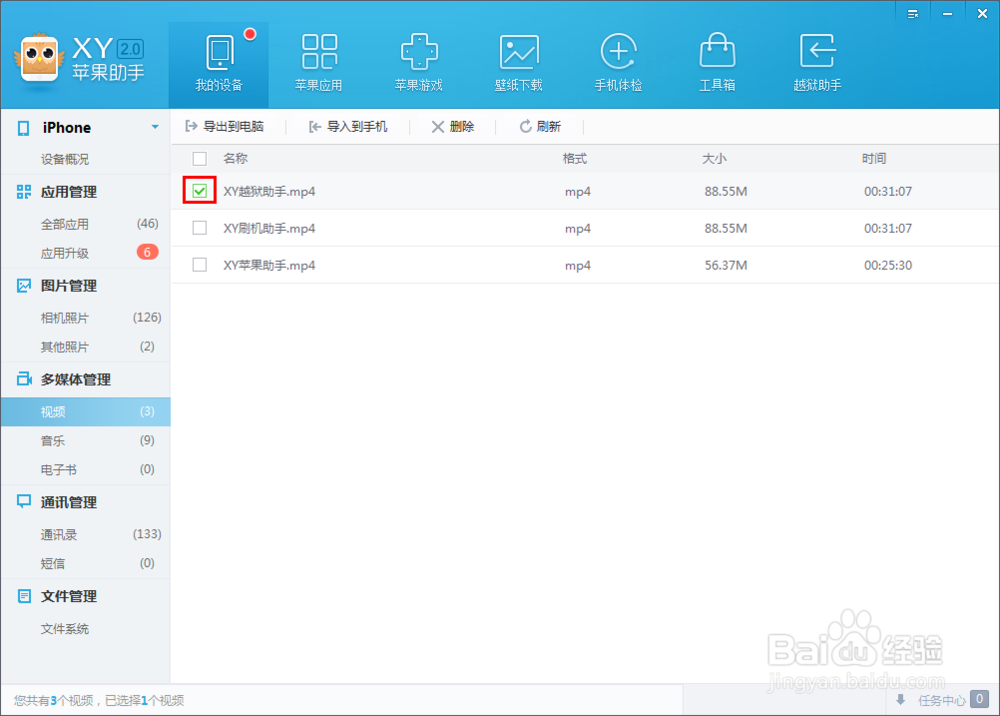Click the 图片管理 section heading

[x=69, y=286]
